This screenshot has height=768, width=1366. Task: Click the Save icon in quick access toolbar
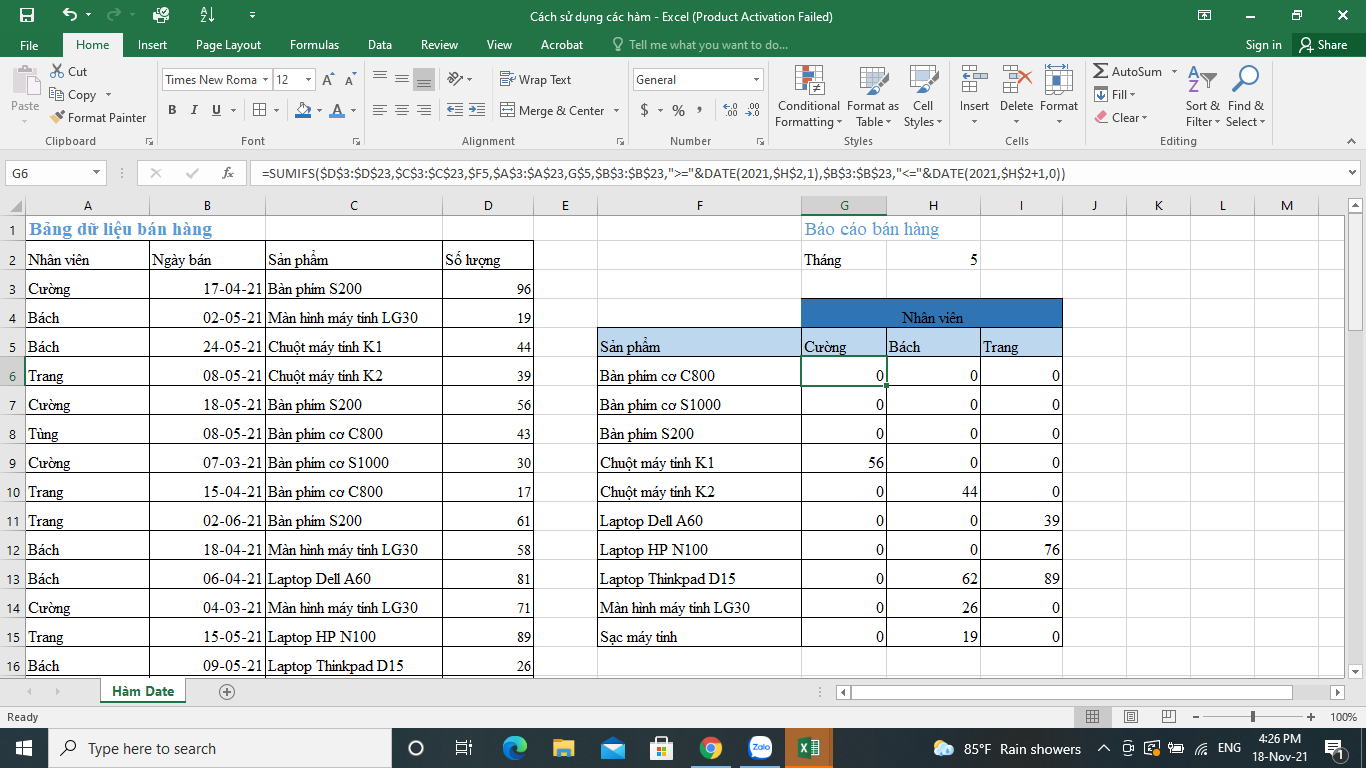tap(27, 16)
